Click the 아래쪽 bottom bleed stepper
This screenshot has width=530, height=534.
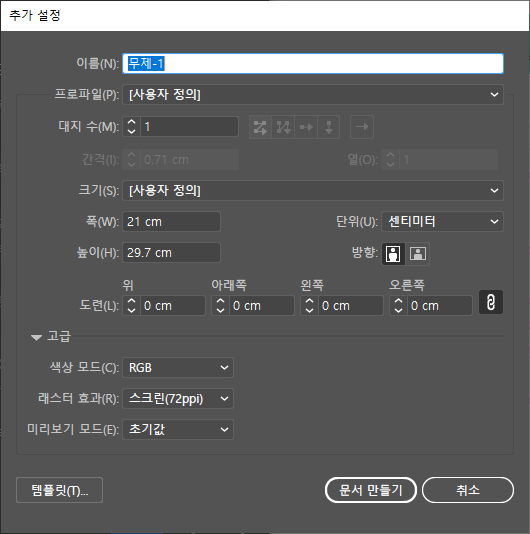click(220, 305)
